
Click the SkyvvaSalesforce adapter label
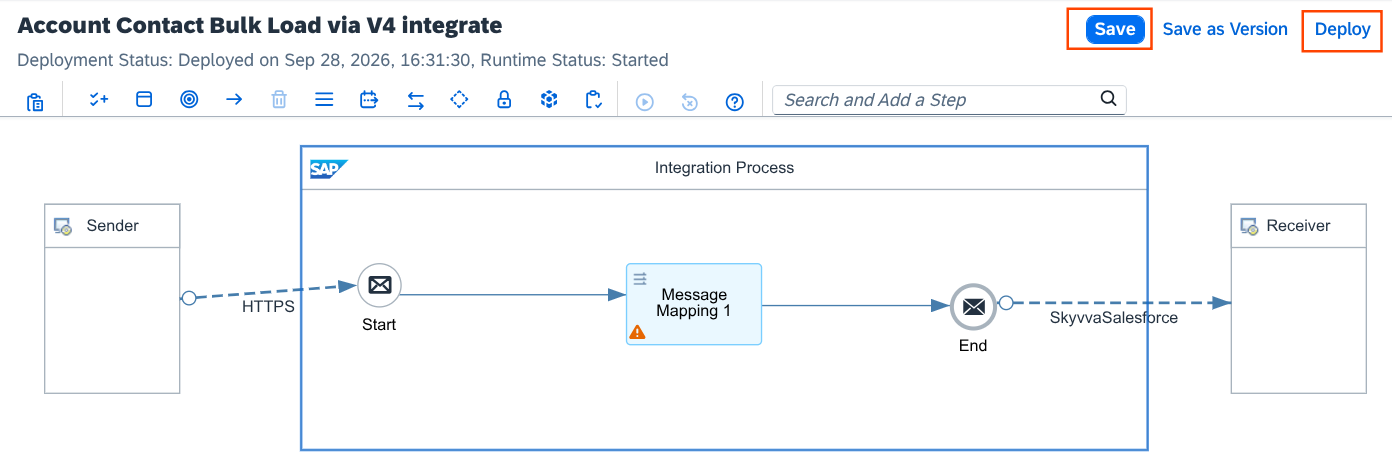click(1113, 318)
